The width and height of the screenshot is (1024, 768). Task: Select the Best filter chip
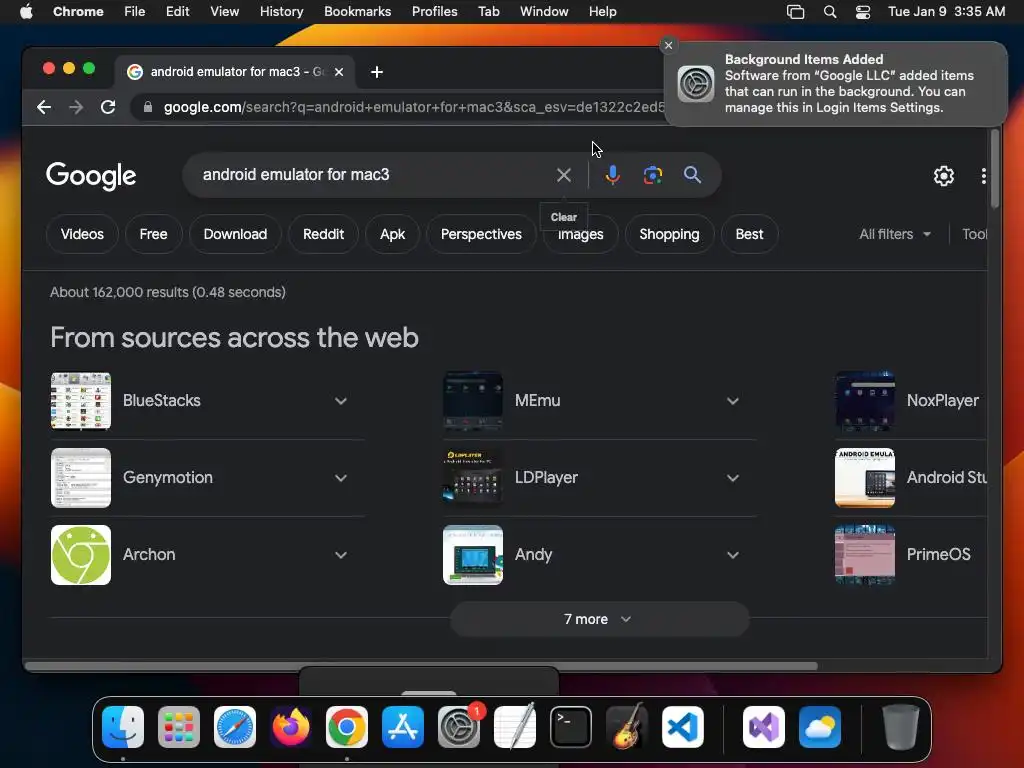coord(749,234)
